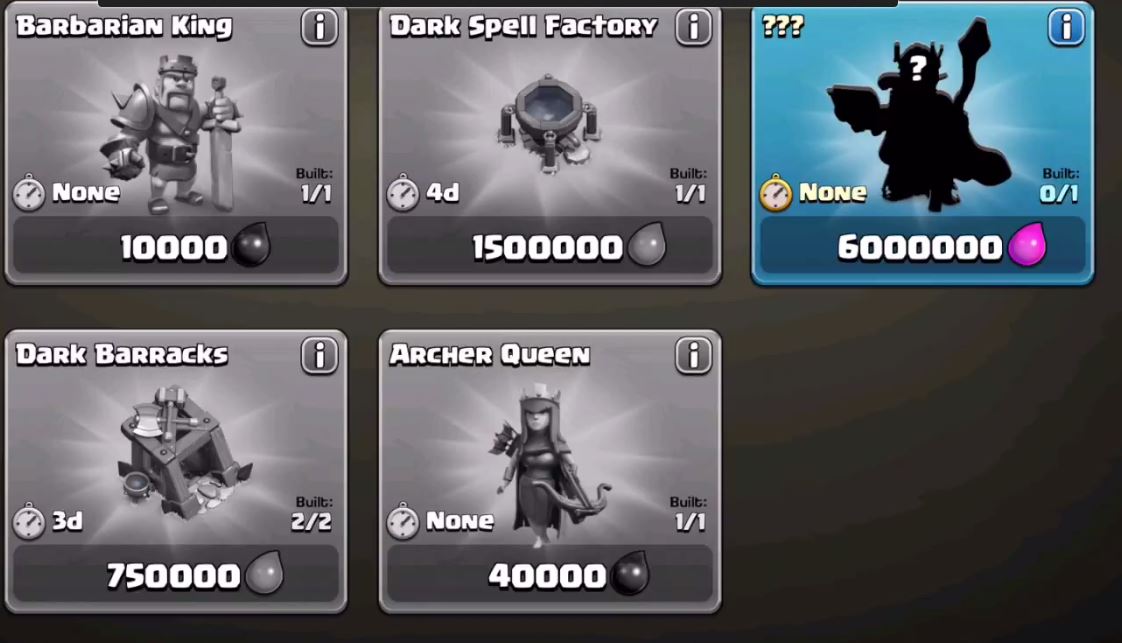This screenshot has height=643, width=1122.
Task: Open info for Dark Spell Factory
Action: point(693,28)
